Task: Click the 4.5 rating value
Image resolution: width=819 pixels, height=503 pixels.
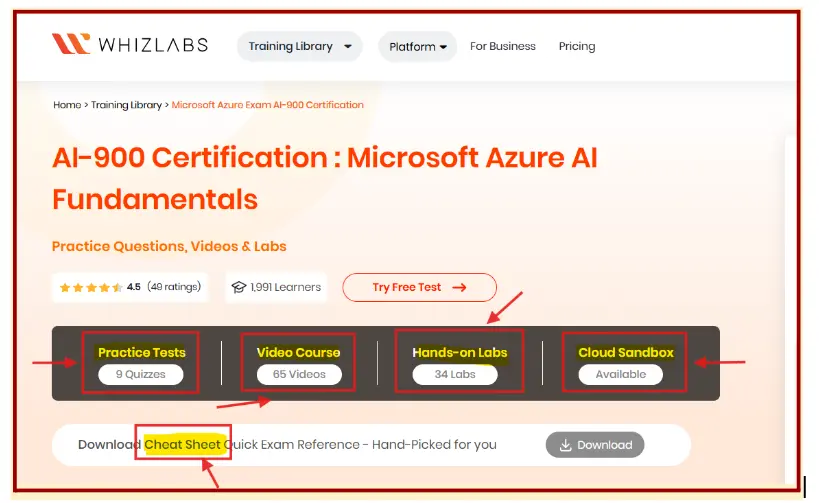Action: click(134, 287)
